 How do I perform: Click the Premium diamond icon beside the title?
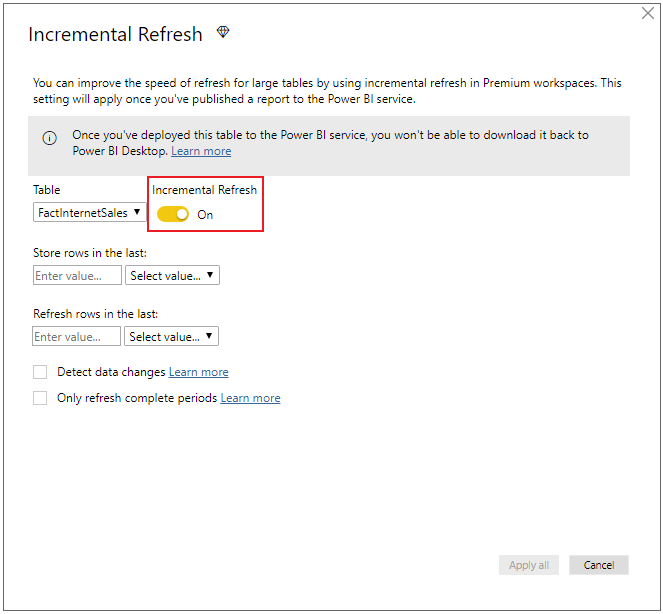[223, 32]
